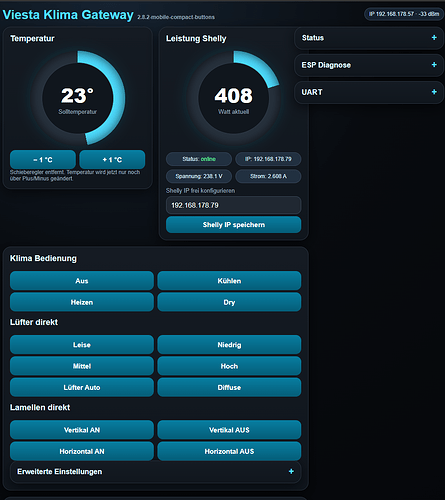Click the temperature ring gauge
445x500 pixels.
[x=78, y=98]
